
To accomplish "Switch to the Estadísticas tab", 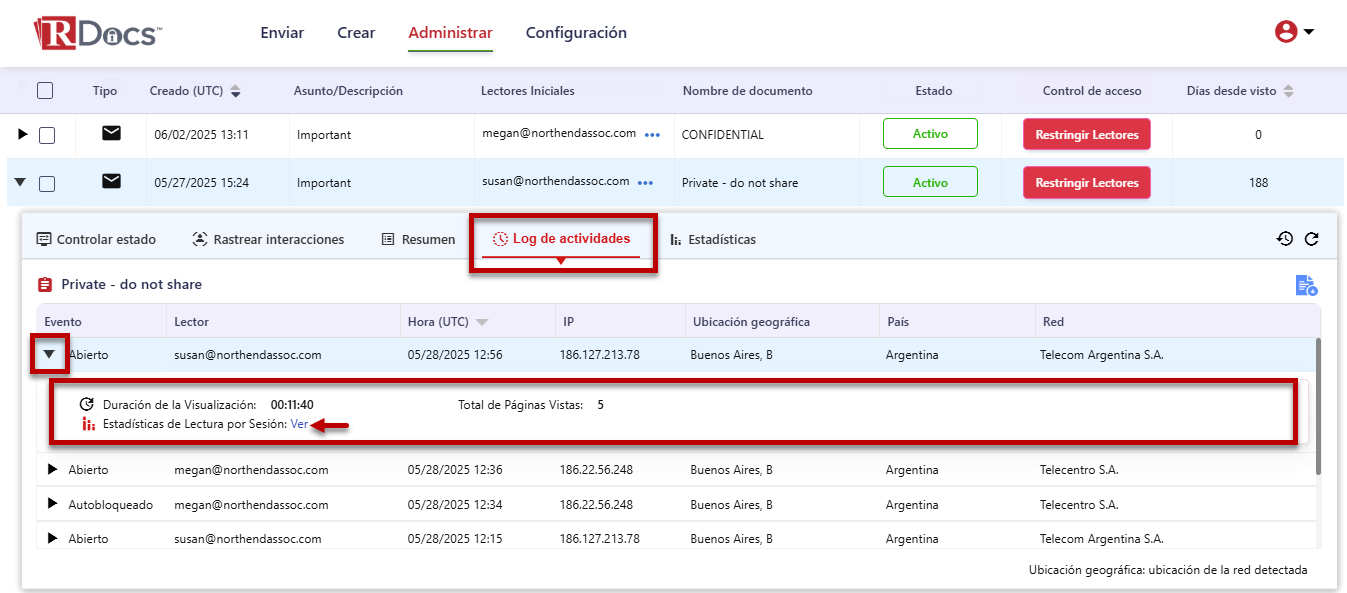I will tap(713, 240).
